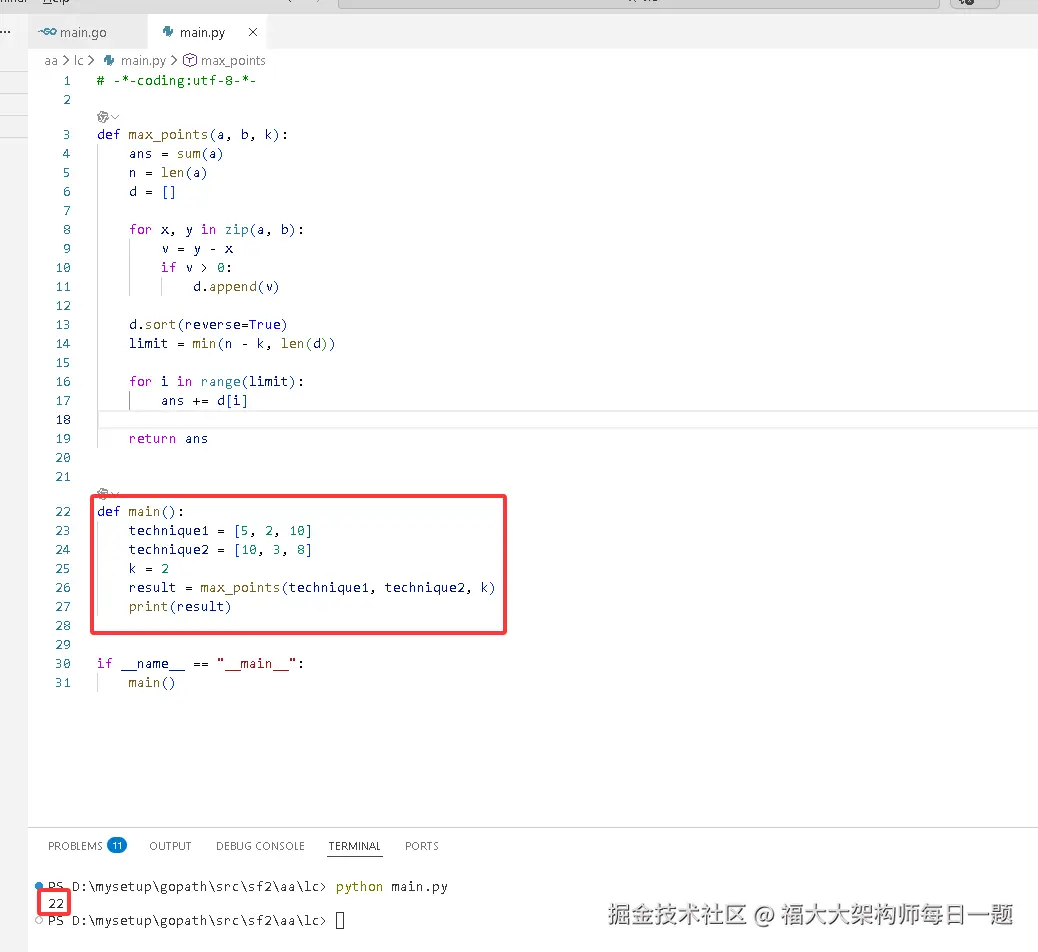The height and width of the screenshot is (952, 1038).
Task: Click the '# -*-coding:utf-8-*-' comment line
Action: click(x=176, y=81)
